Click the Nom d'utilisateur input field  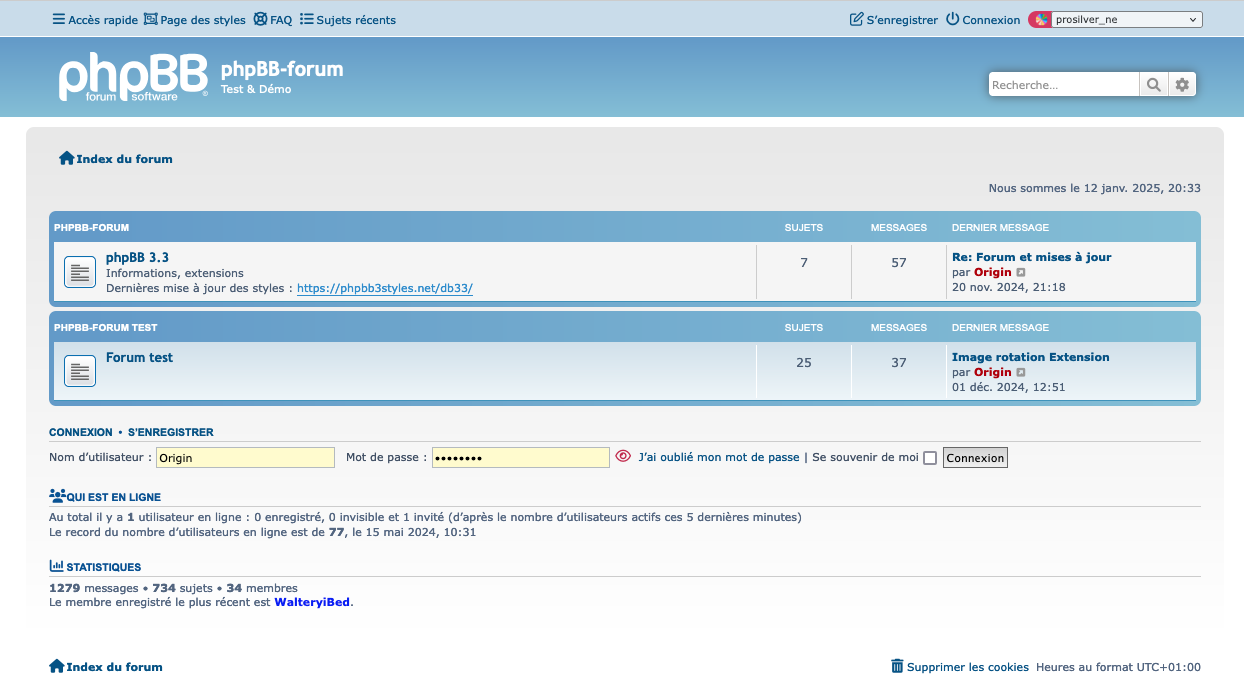(245, 457)
